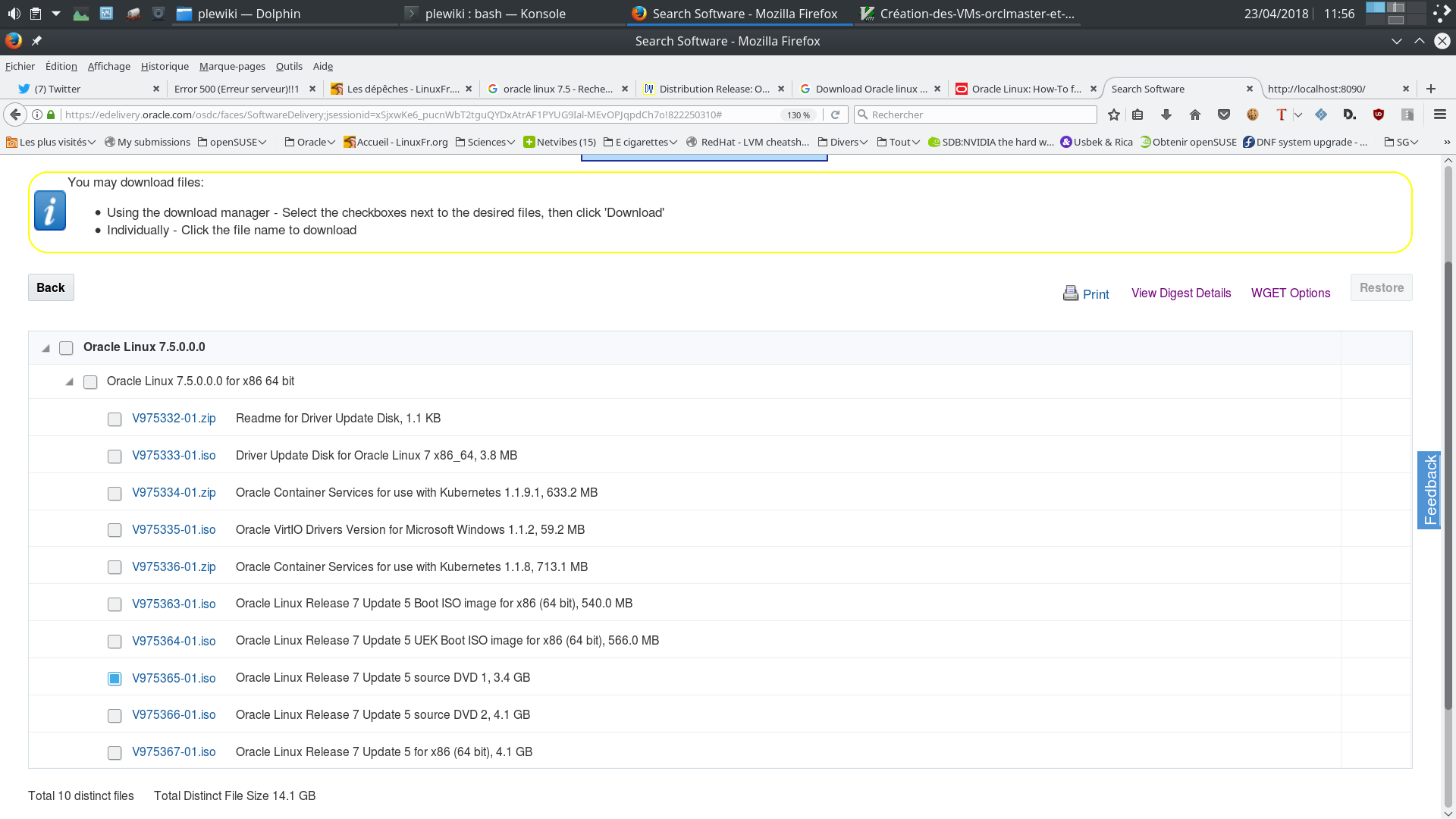Show more bookmarks with the chevron overflow
This screenshot has height=819, width=1456.
click(1447, 142)
